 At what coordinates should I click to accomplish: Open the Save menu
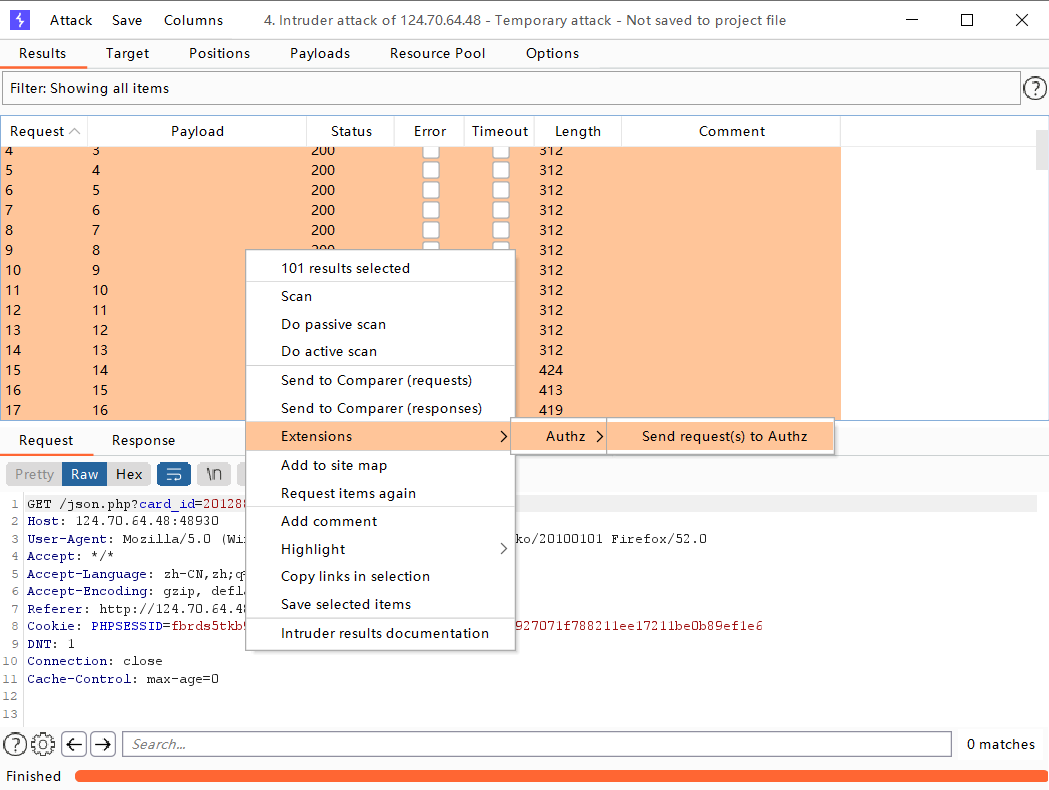click(x=127, y=20)
